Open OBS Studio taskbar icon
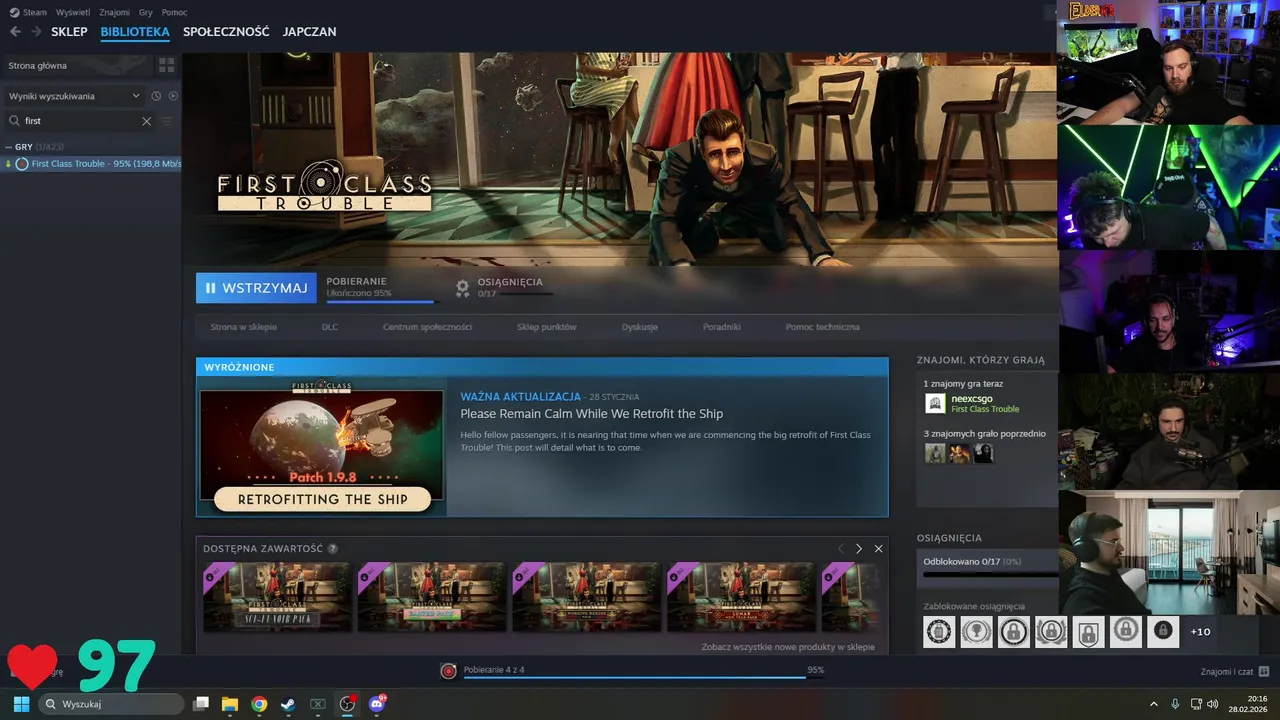 coord(347,704)
